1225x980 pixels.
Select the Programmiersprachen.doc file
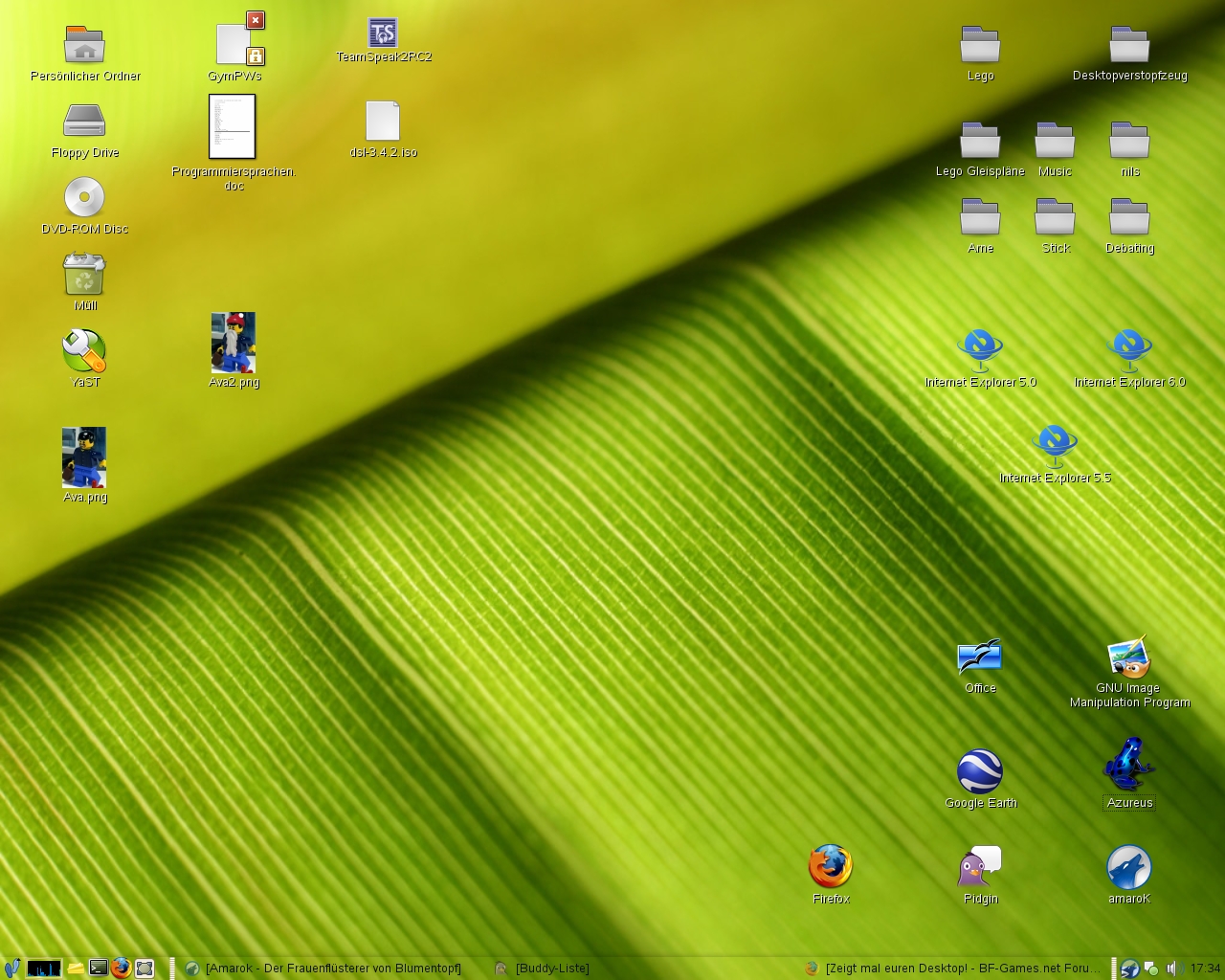point(233,126)
